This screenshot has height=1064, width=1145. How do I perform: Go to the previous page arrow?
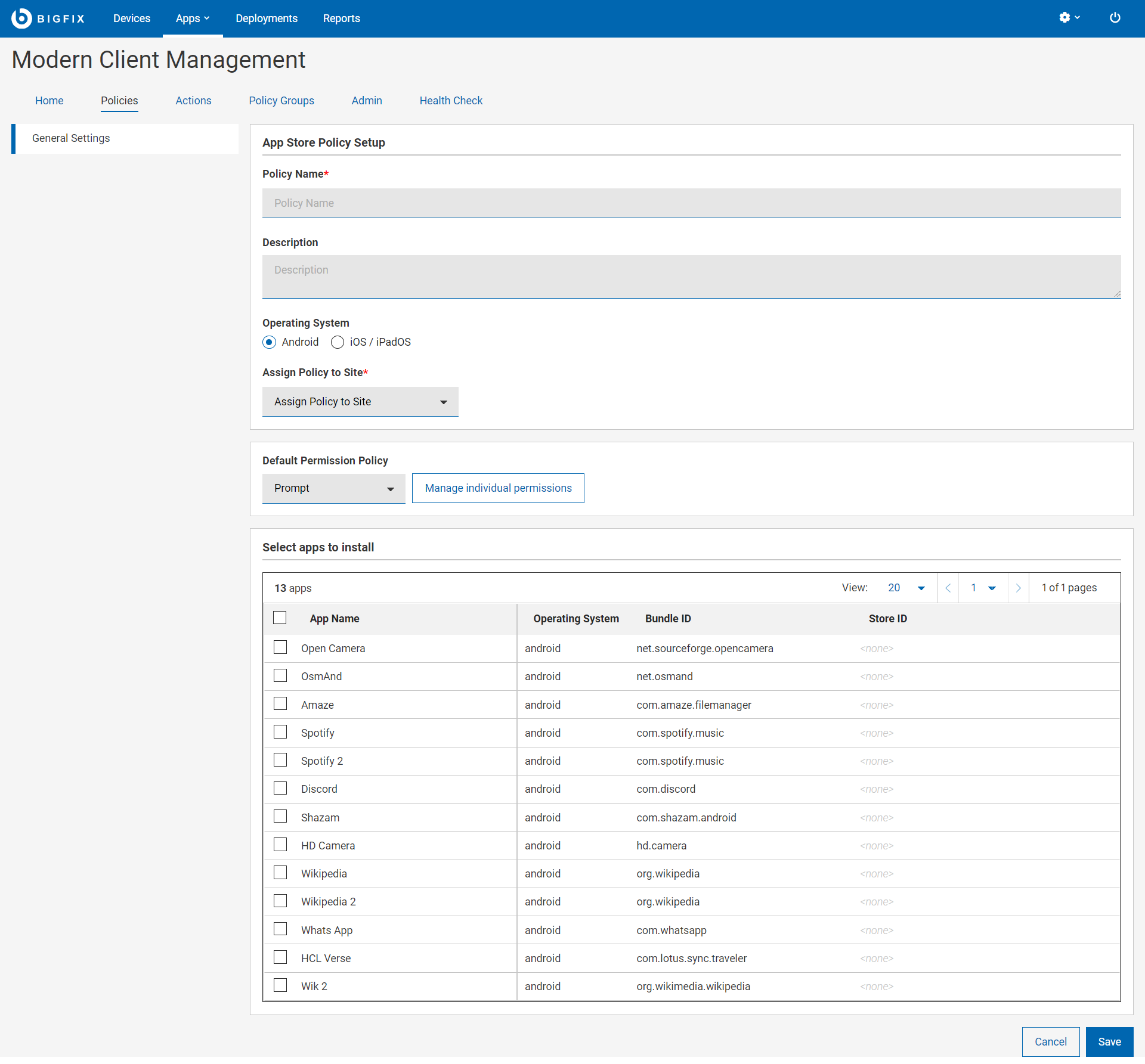948,588
